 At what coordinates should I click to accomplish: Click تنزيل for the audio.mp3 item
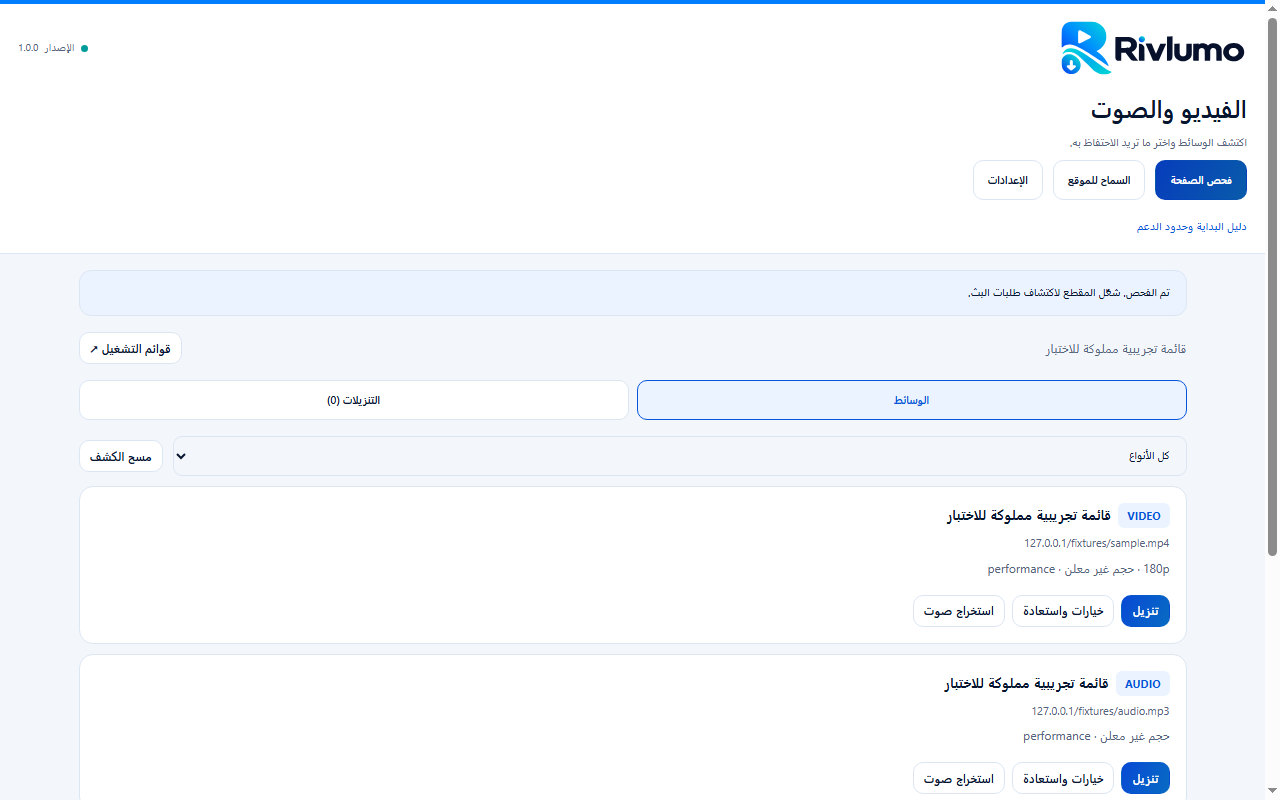pos(1145,778)
